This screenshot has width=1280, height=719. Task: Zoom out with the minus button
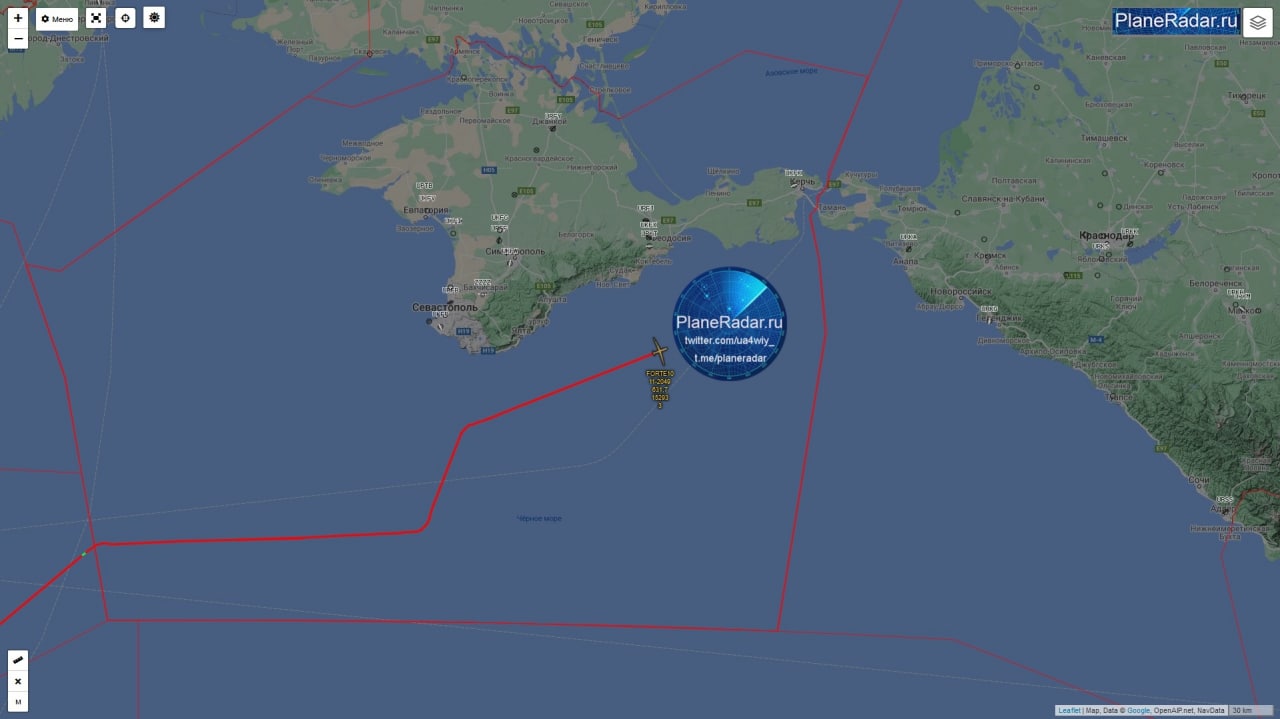(x=18, y=39)
